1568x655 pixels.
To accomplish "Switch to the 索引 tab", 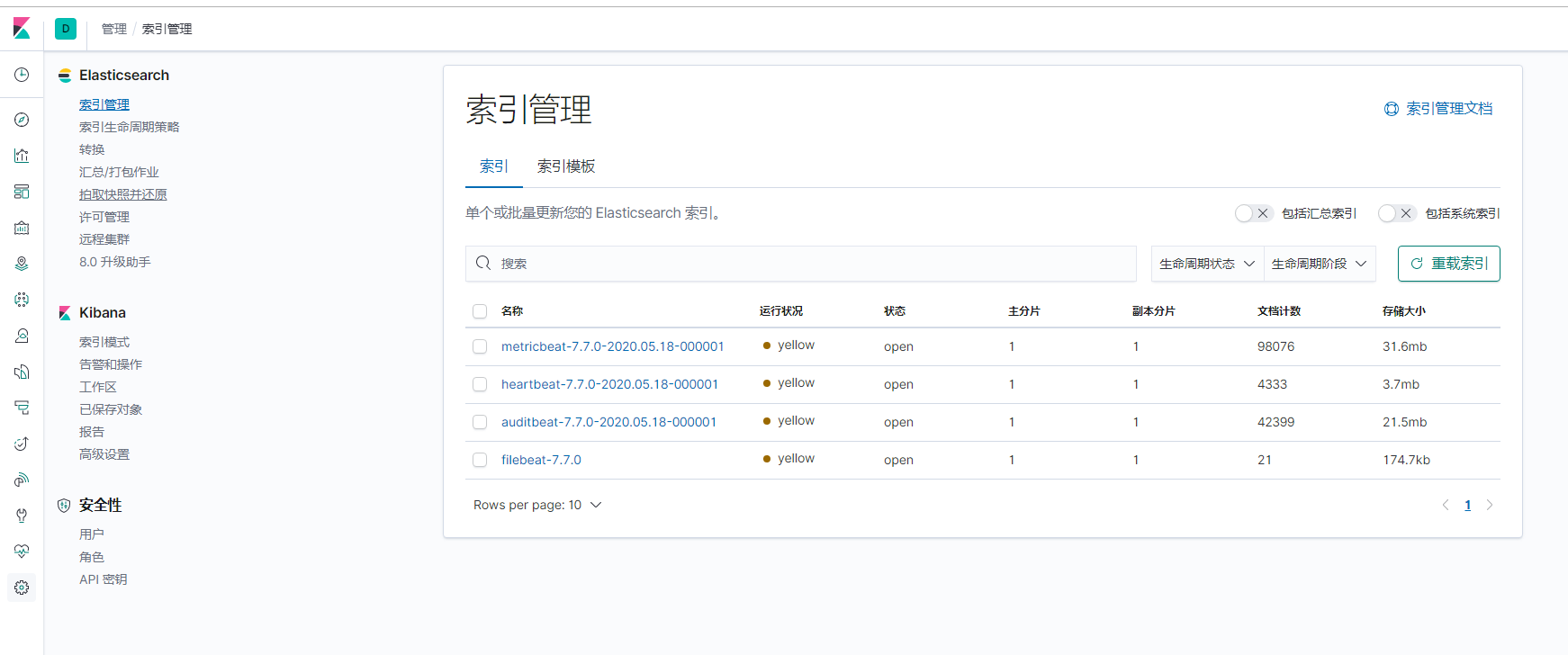I will pos(494,166).
